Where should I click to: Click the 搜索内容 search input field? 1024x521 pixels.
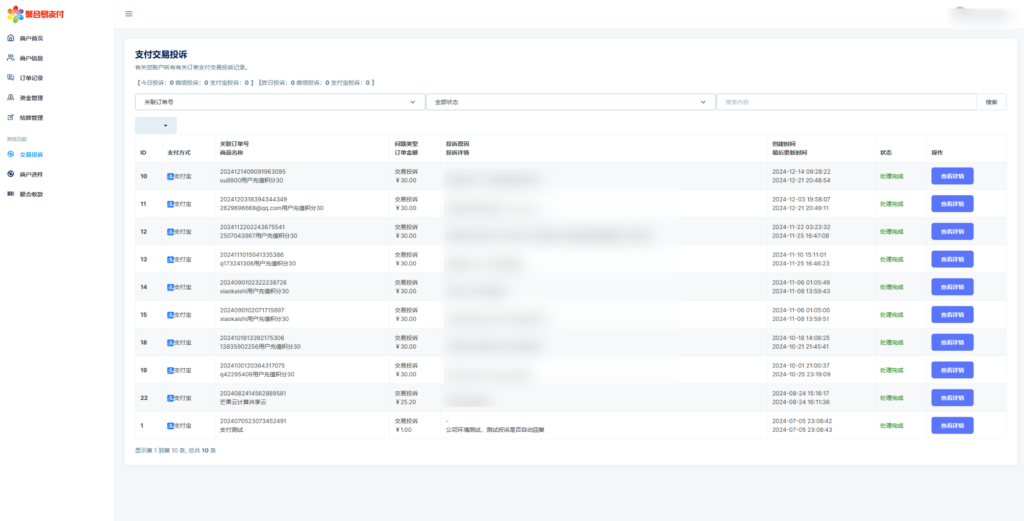(x=845, y=102)
